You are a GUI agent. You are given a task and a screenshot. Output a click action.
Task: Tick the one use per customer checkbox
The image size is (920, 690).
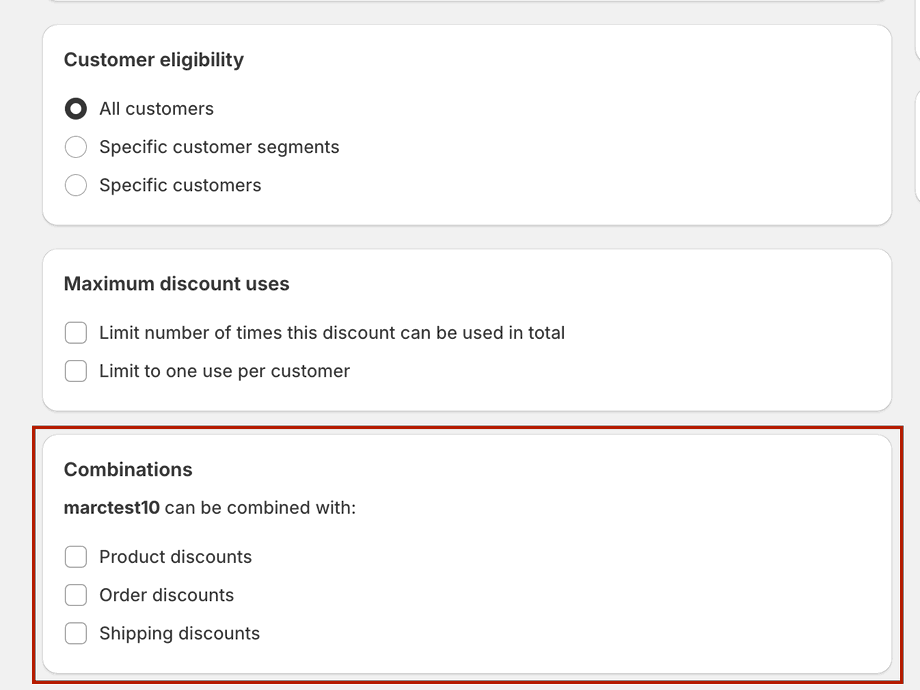(76, 371)
